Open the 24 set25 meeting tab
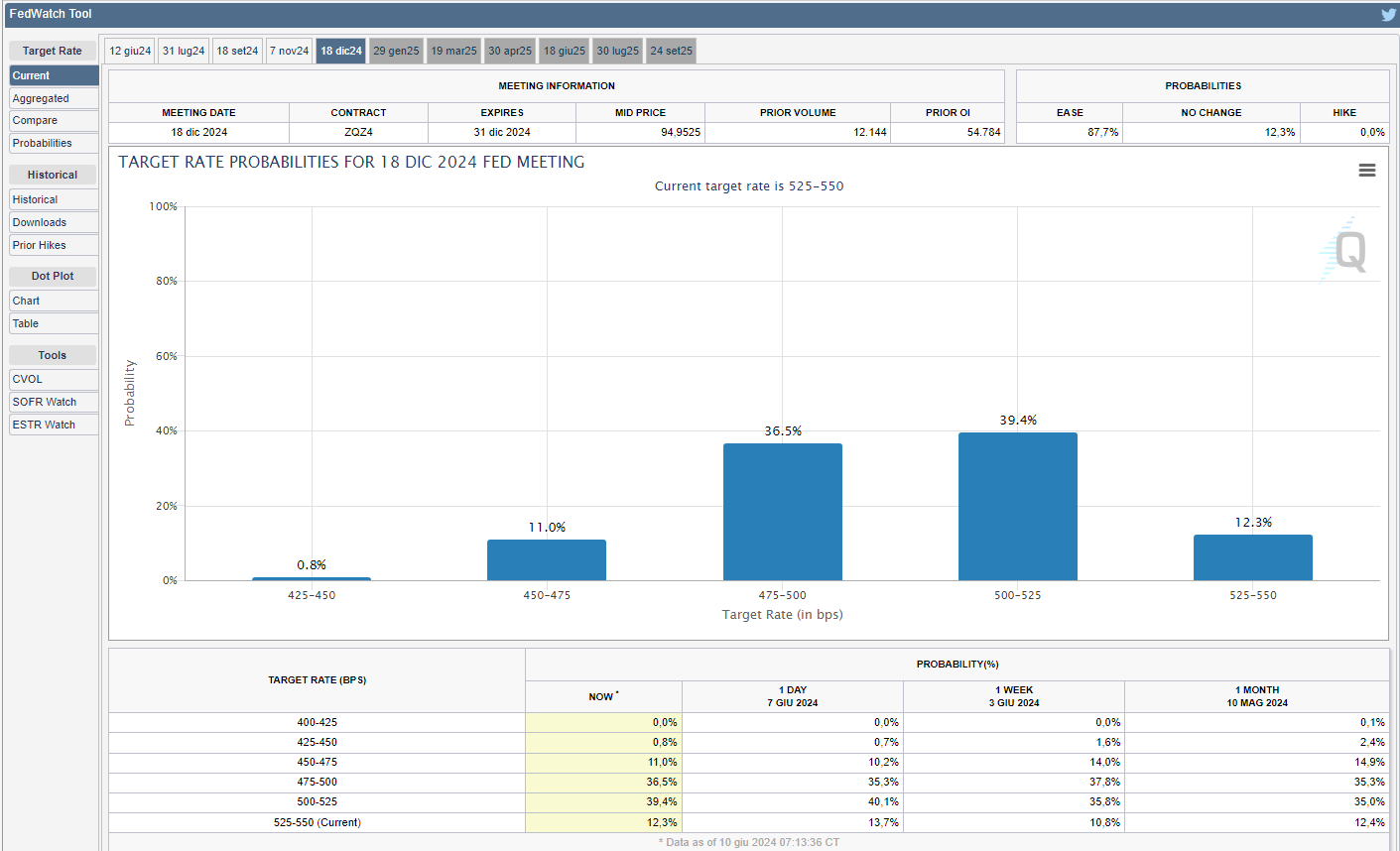 [x=672, y=51]
